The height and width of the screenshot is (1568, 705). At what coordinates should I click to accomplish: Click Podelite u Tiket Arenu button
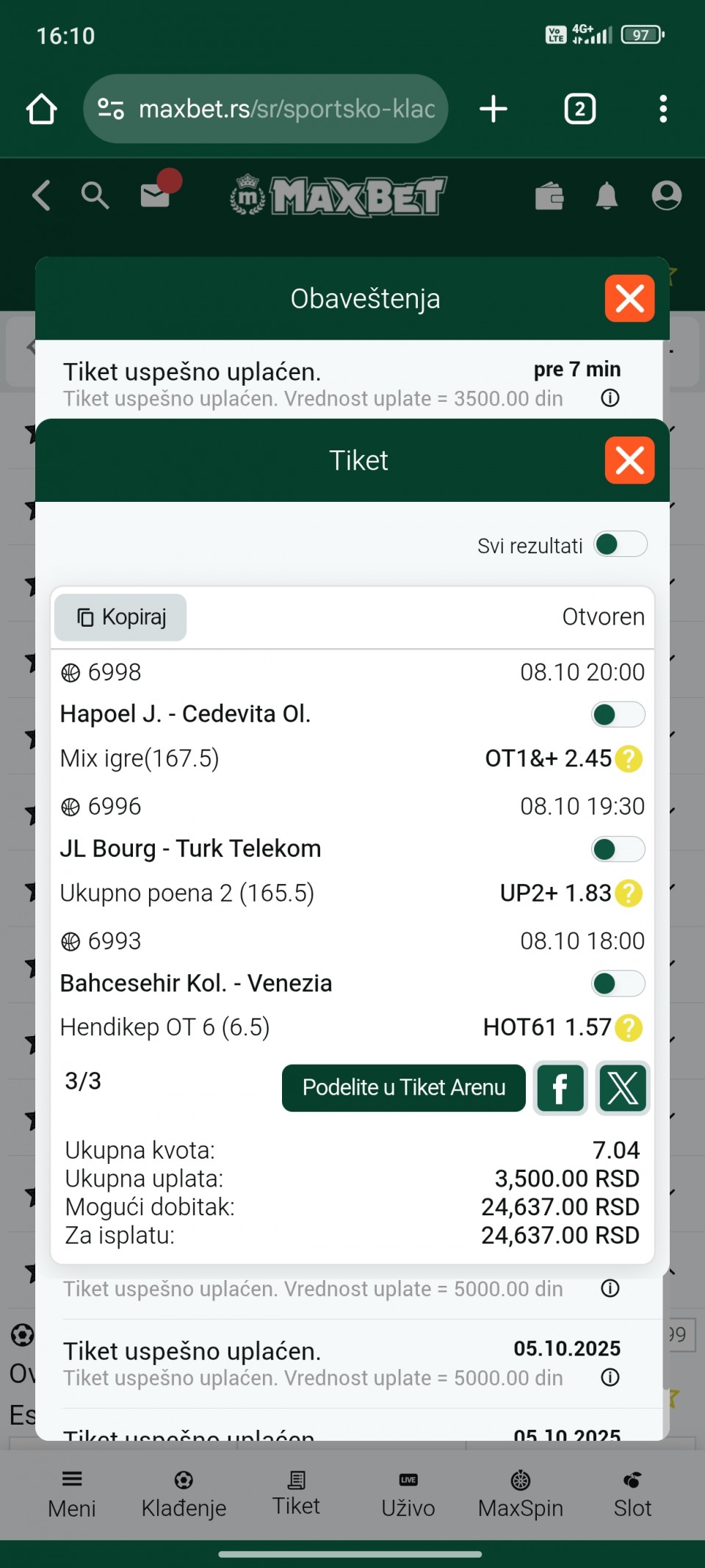click(403, 1087)
